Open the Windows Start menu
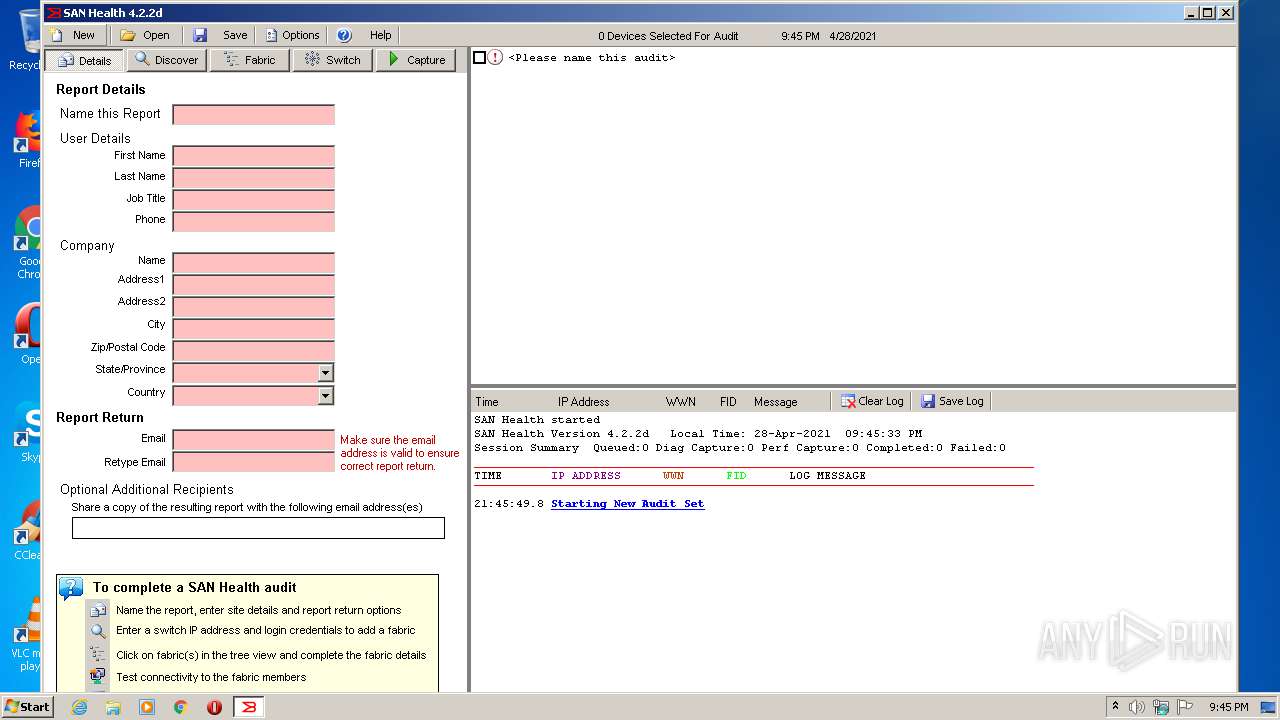 [27, 706]
